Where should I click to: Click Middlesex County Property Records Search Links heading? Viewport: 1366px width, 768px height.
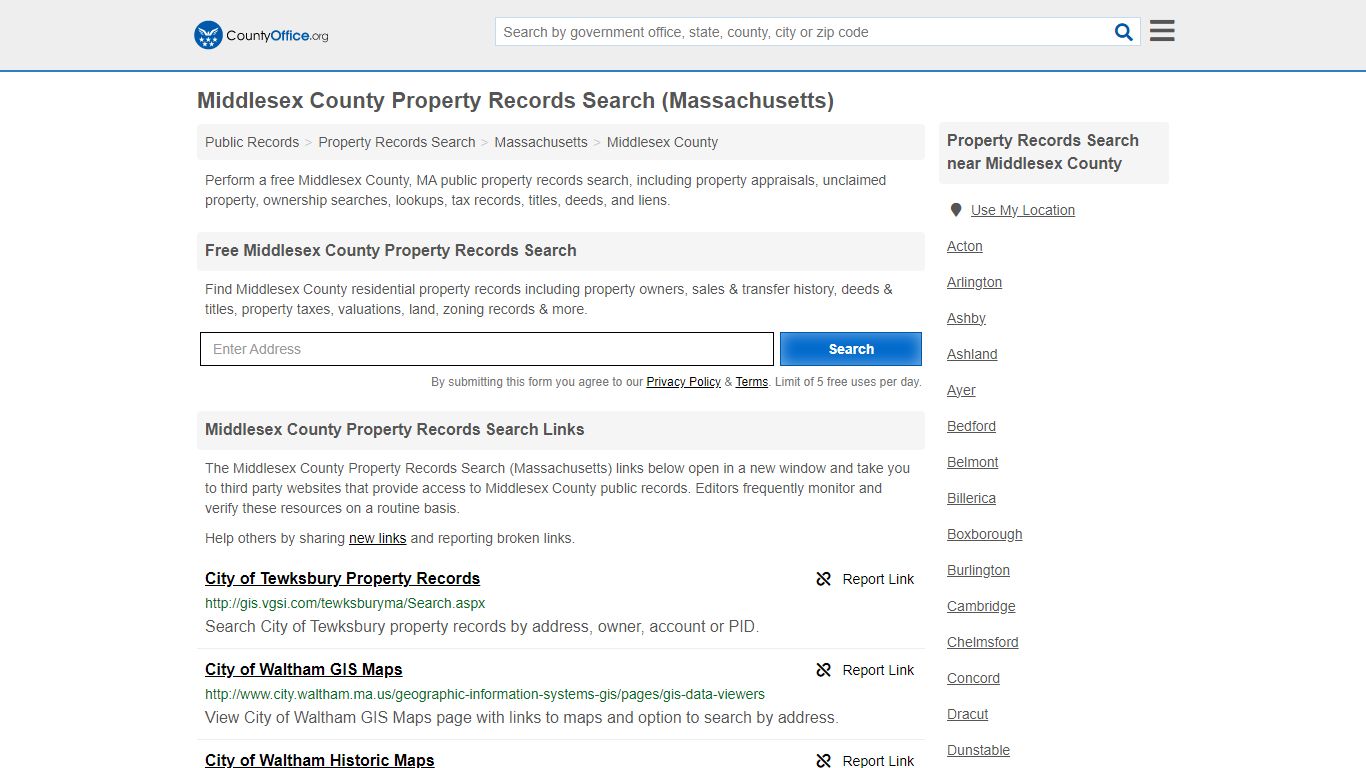point(395,429)
